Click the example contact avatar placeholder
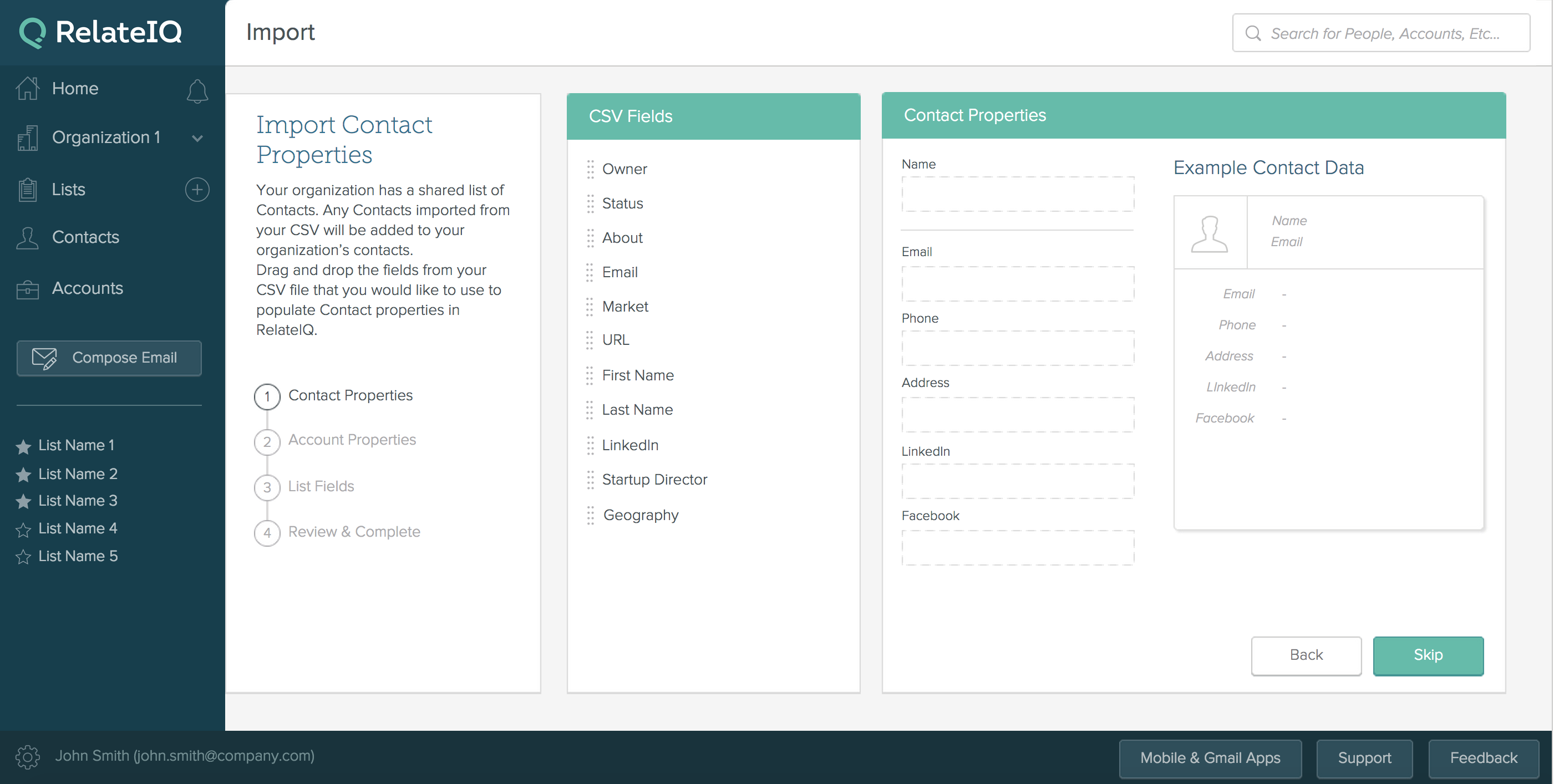Screen dimensions: 1554x784 tap(1210, 233)
